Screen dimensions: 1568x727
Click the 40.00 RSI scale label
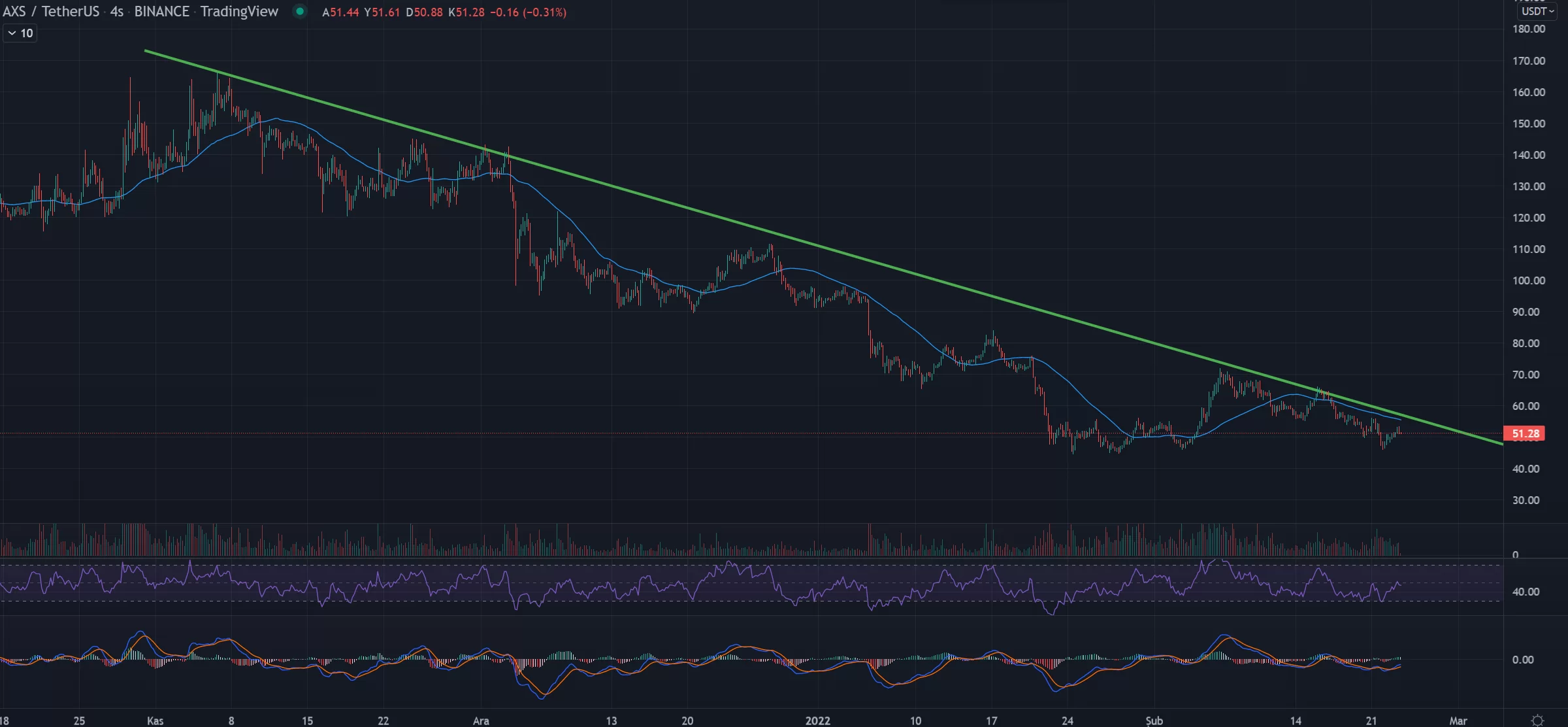(x=1526, y=592)
